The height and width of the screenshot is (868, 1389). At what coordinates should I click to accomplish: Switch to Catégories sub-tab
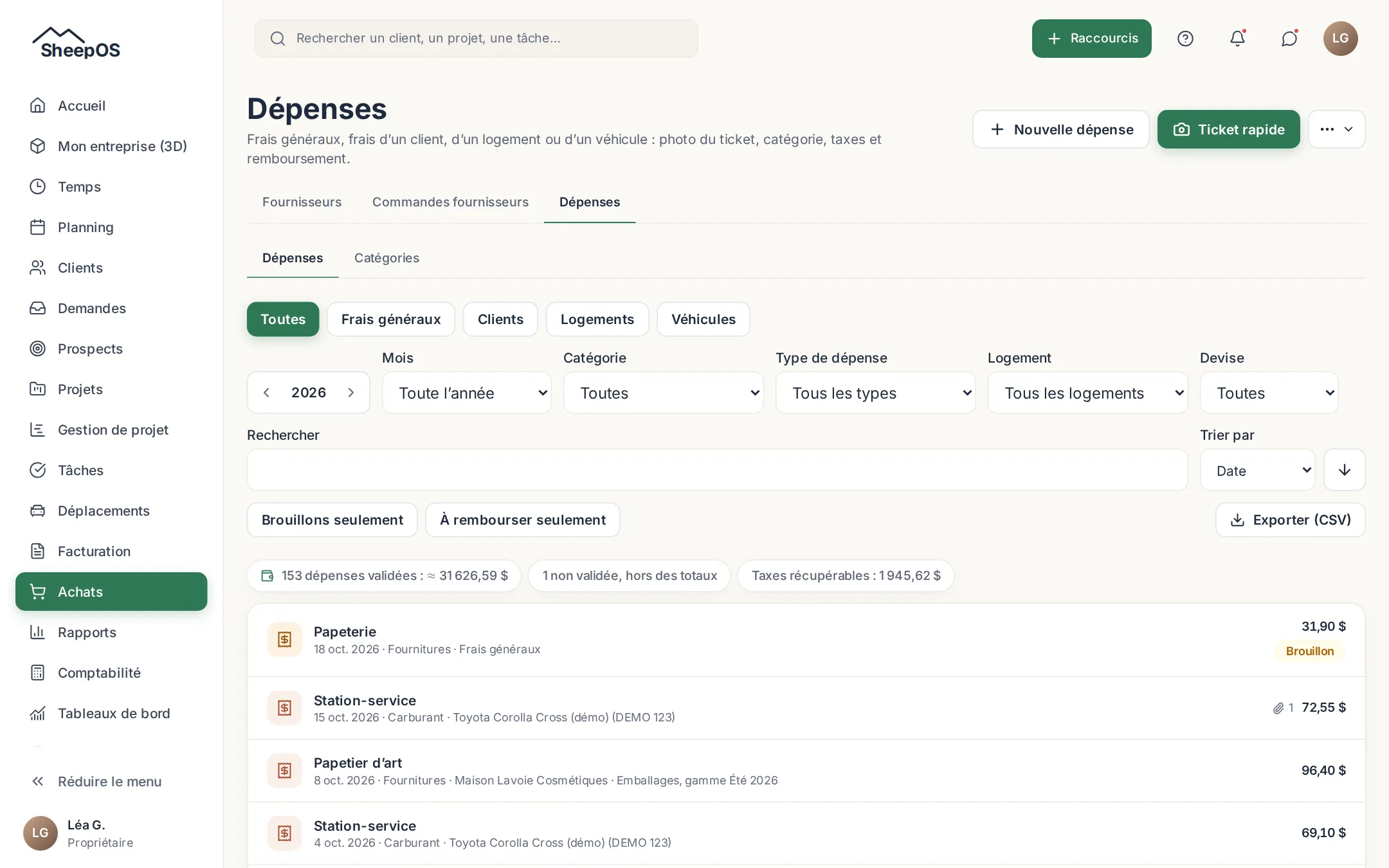pyautogui.click(x=386, y=258)
